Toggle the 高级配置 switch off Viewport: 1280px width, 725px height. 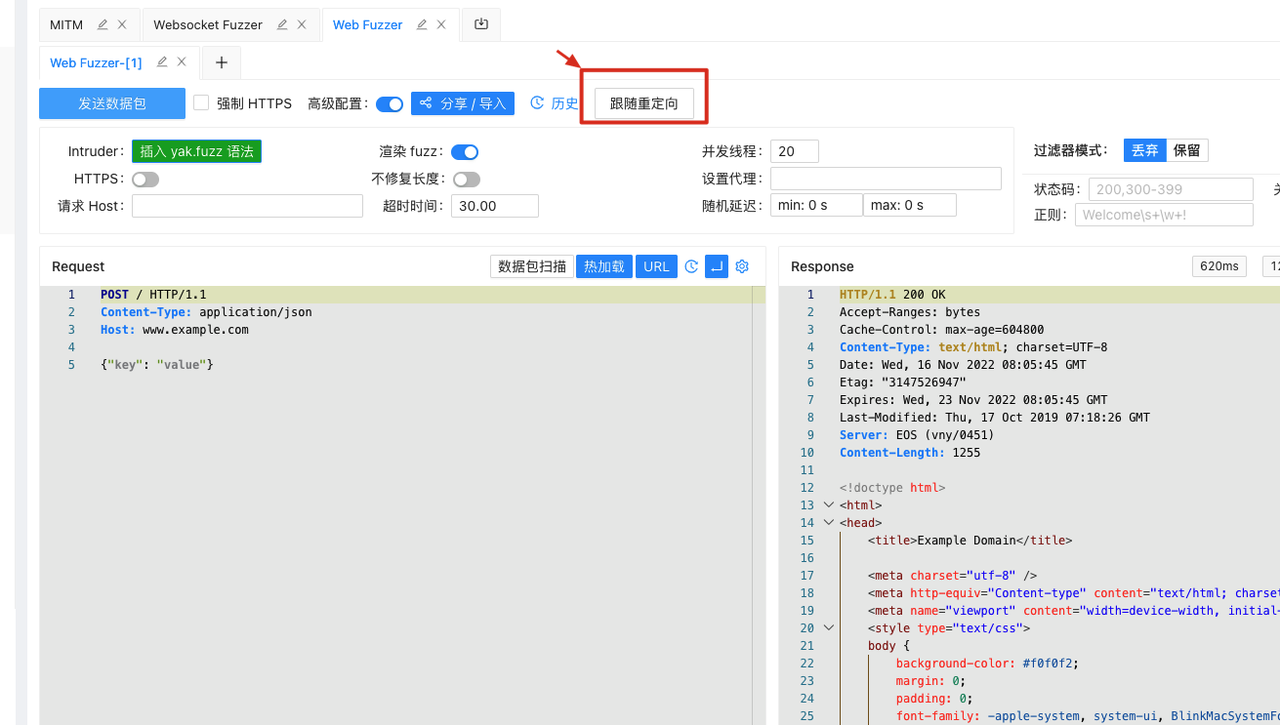pos(389,104)
